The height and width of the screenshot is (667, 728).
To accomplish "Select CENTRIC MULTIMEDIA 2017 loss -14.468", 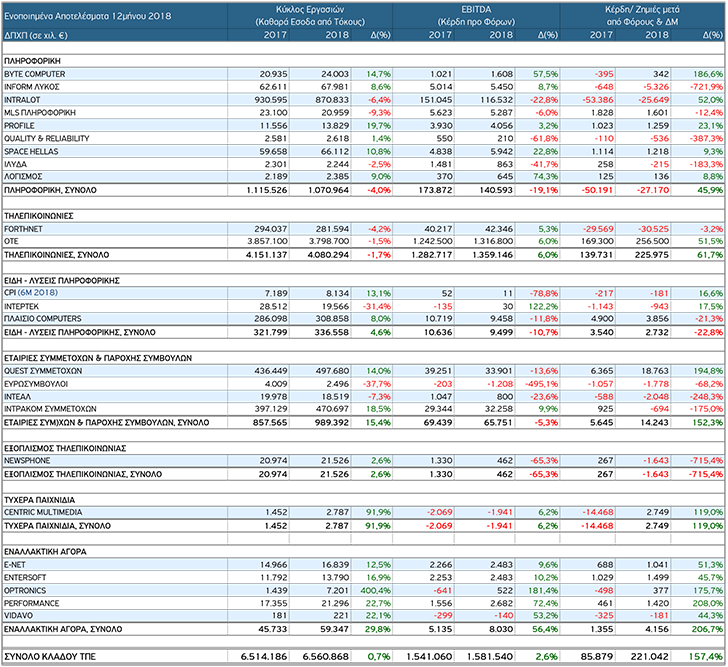I will 598,512.
